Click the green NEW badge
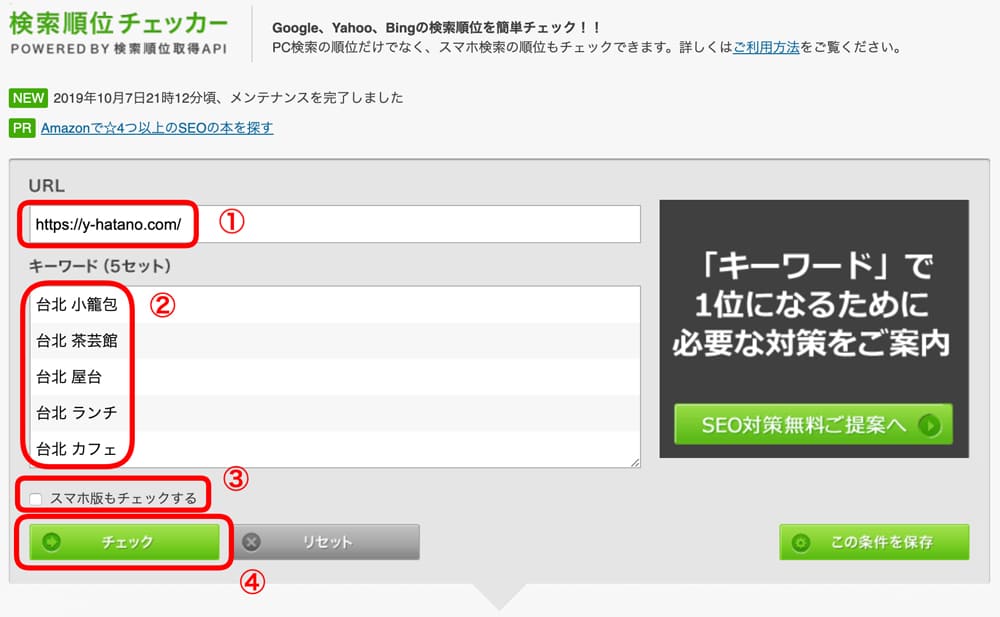The image size is (1000, 617). point(28,98)
